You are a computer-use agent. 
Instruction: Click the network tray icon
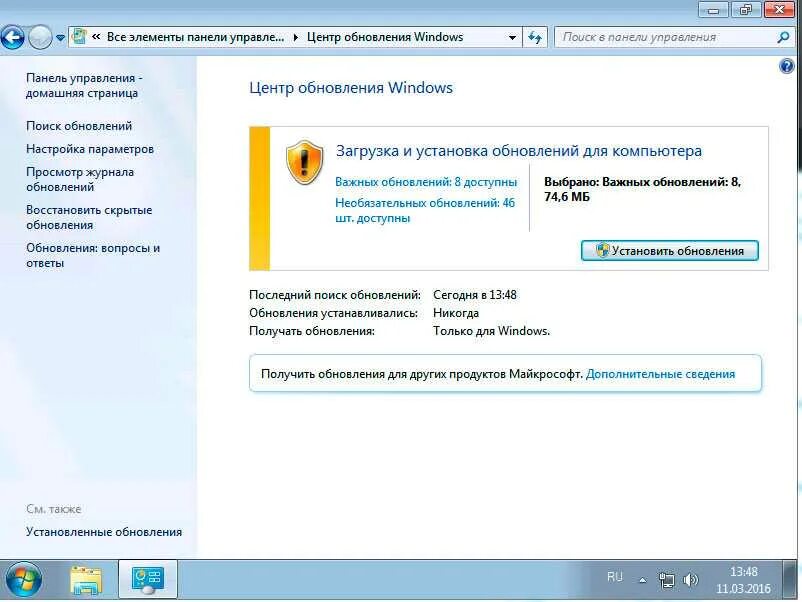point(666,580)
